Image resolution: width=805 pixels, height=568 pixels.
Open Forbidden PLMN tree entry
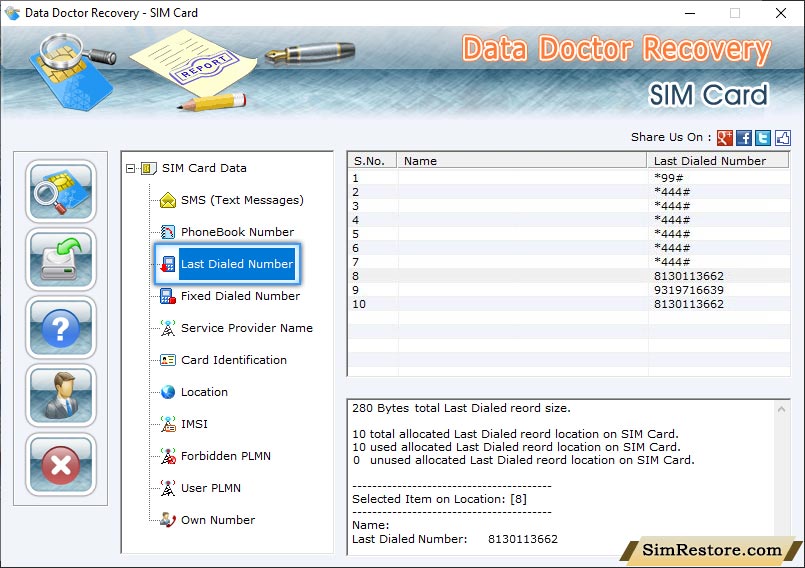225,456
